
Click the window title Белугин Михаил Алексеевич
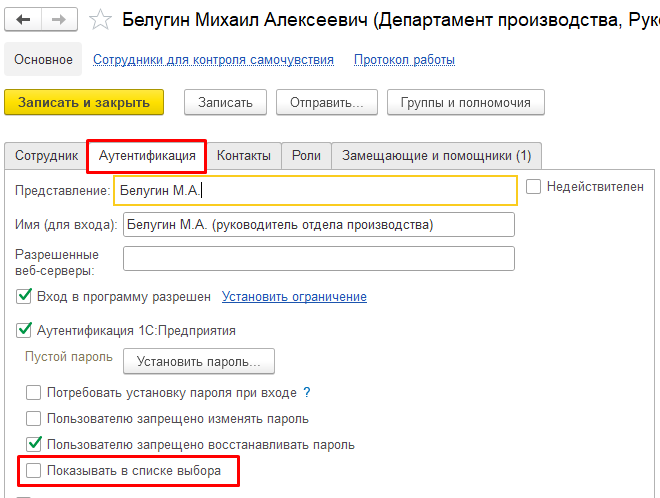[x=244, y=20]
